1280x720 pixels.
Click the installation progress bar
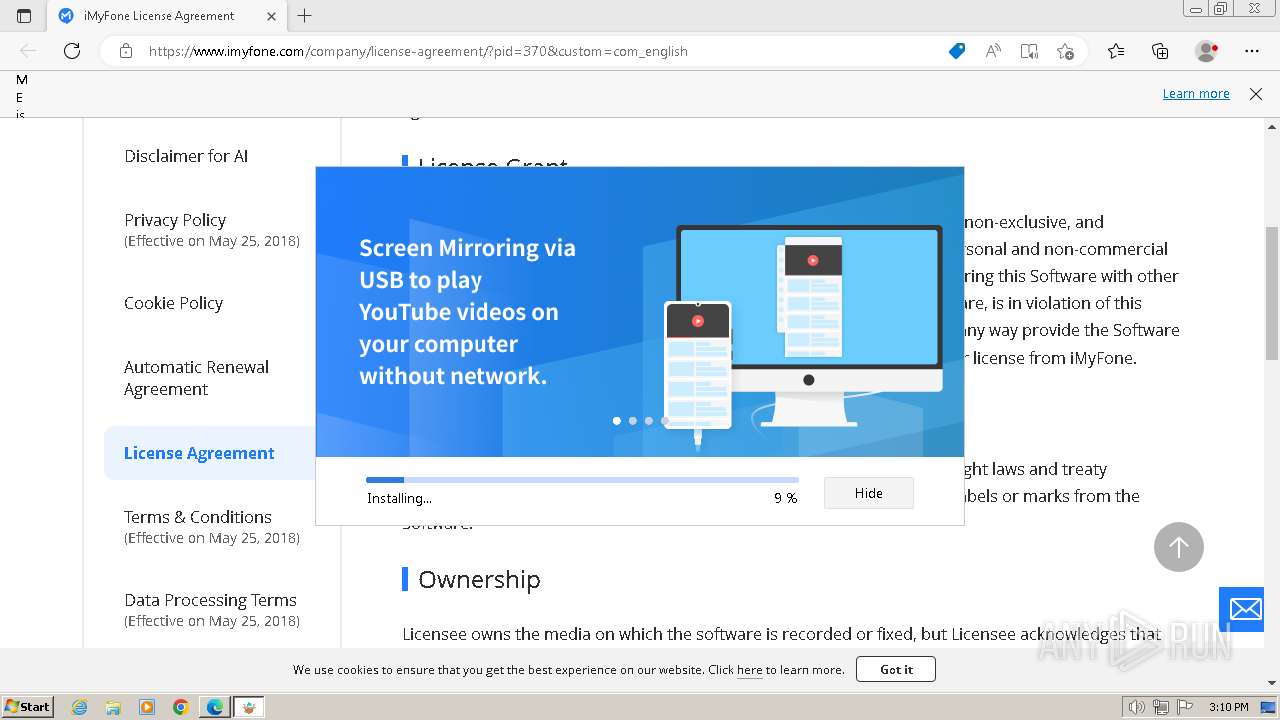click(x=582, y=480)
